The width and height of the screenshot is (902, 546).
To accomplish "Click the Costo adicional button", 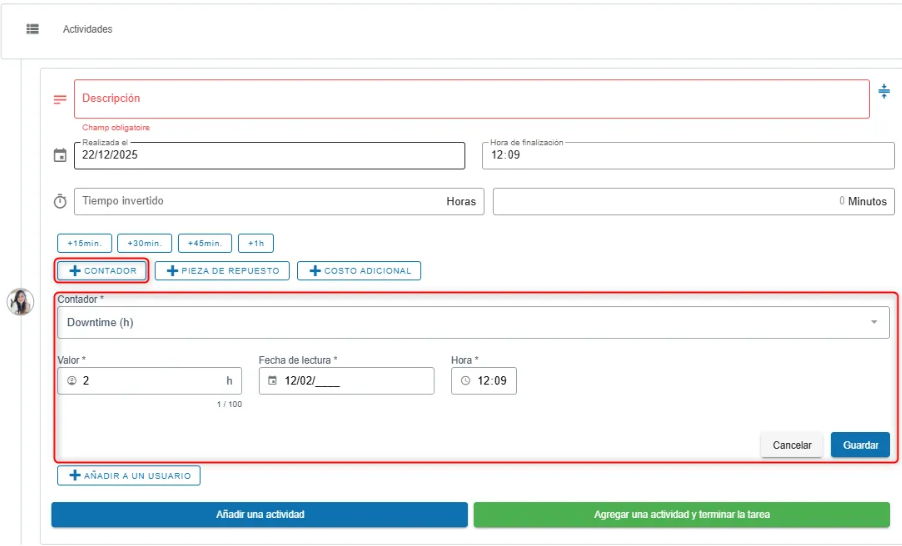I will click(x=359, y=270).
